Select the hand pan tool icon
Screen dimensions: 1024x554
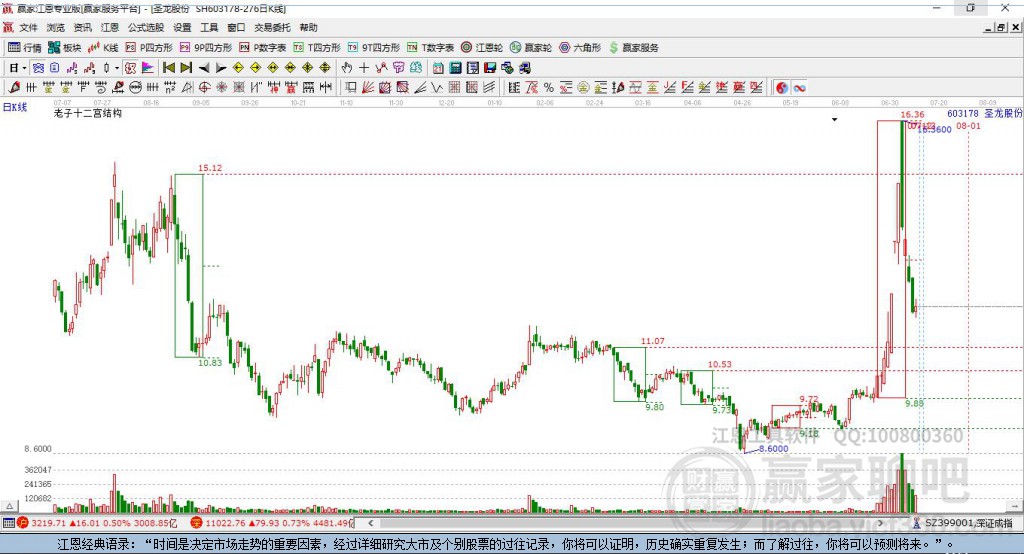point(347,67)
